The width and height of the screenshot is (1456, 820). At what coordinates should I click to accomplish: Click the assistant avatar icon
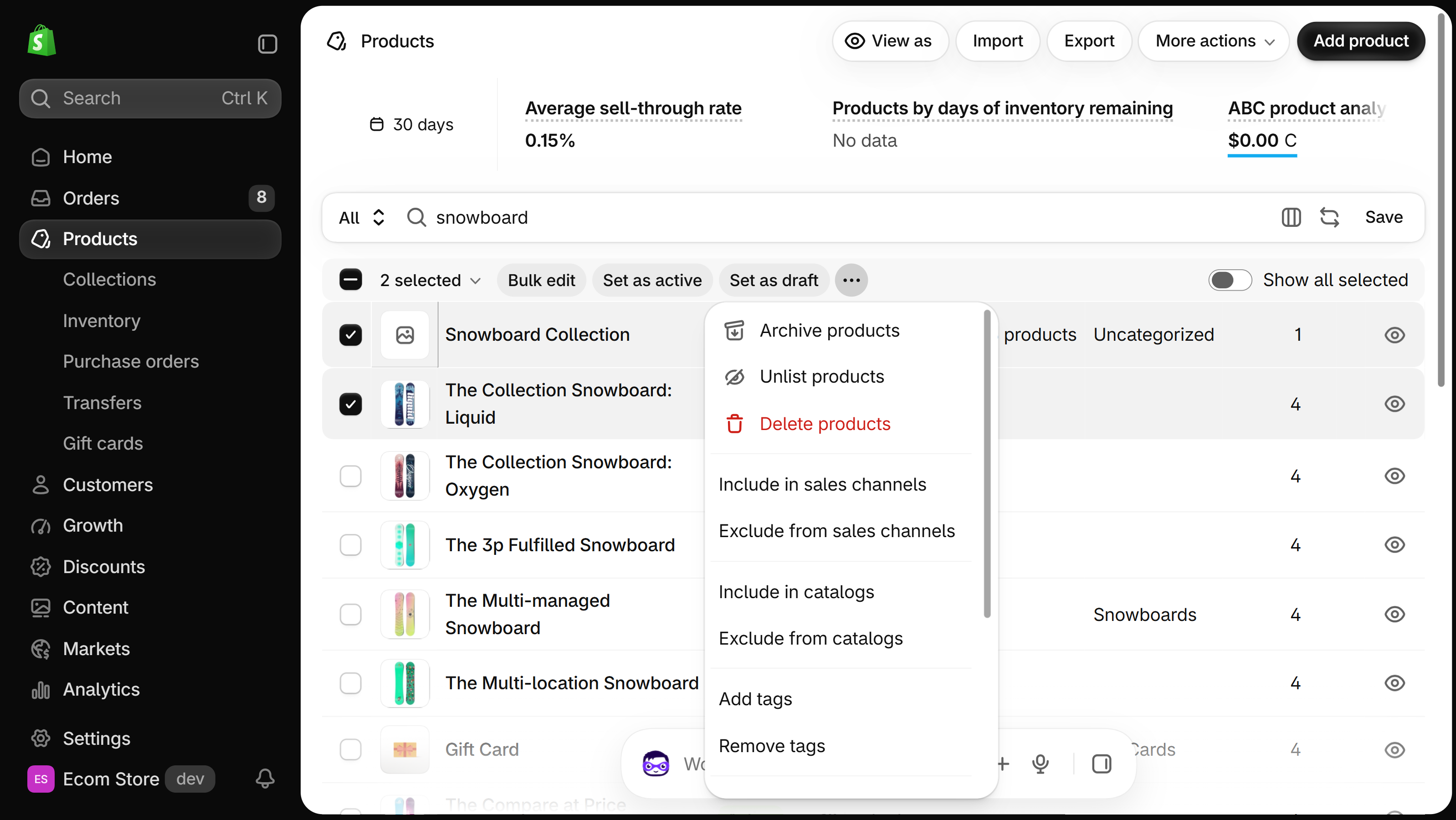pos(656,764)
